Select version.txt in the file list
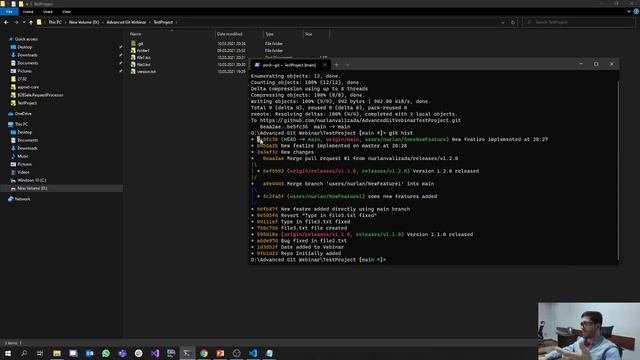The height and width of the screenshot is (360, 640). coord(146,71)
